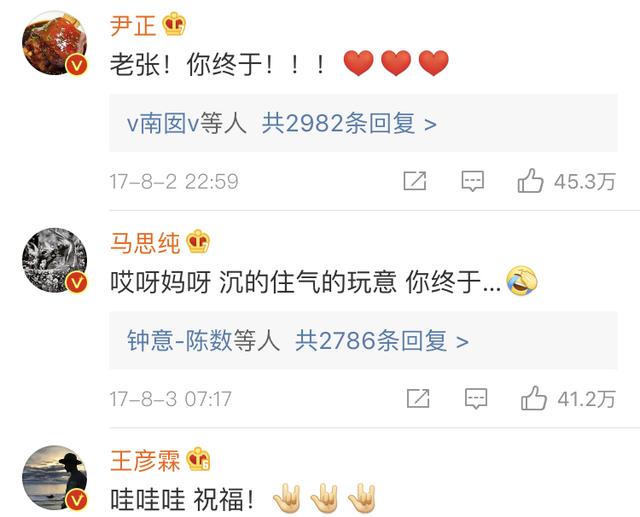Click the forward icon on 尹正's comment

[x=415, y=181]
